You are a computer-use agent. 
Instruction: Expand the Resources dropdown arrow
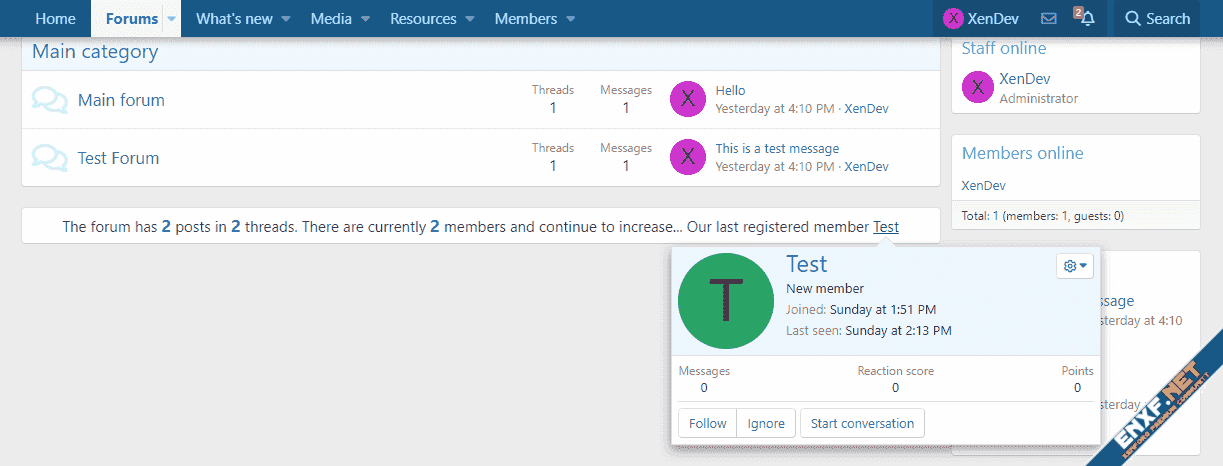[470, 18]
